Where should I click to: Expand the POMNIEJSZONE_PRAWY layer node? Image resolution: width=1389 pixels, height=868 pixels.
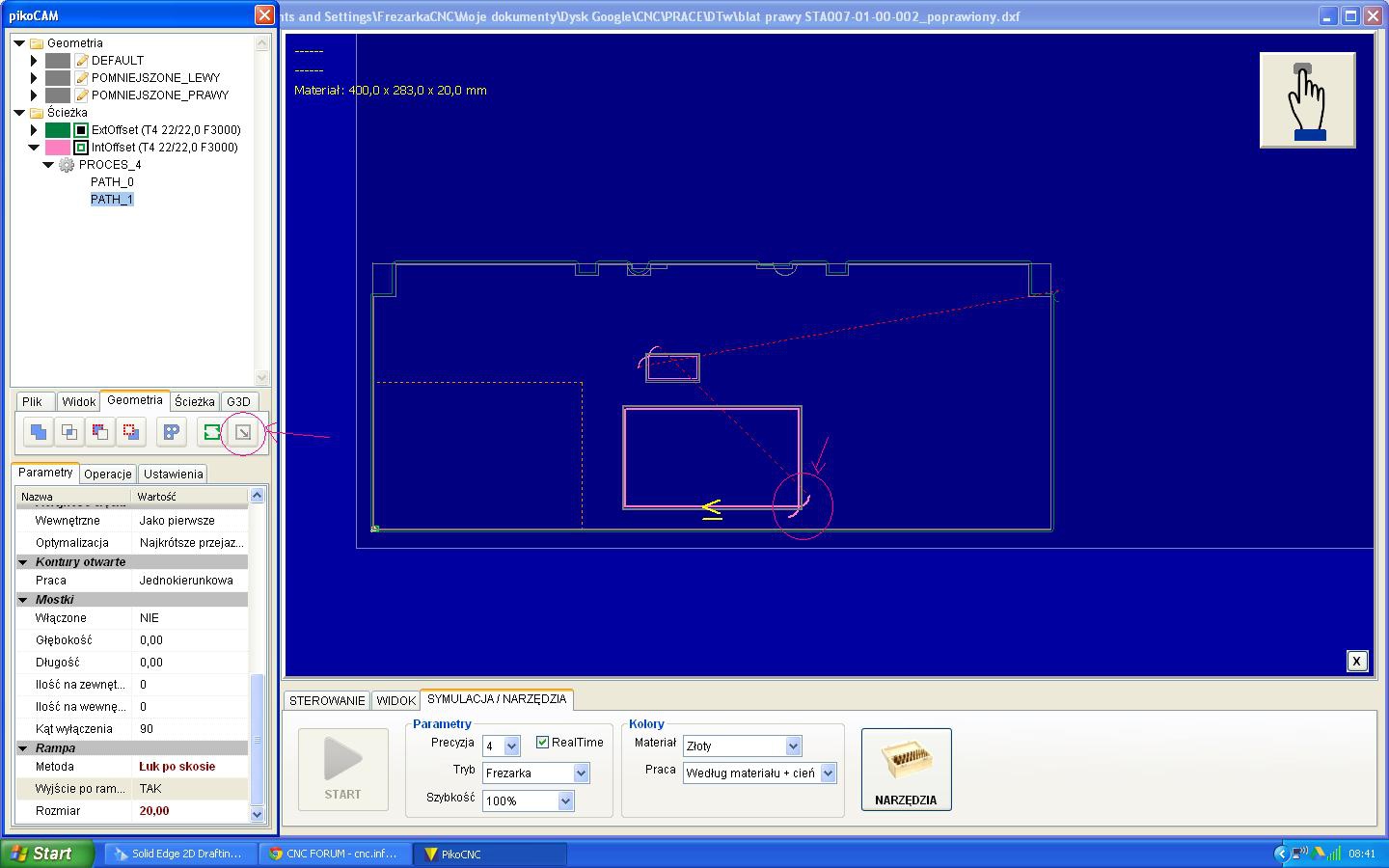click(x=35, y=95)
